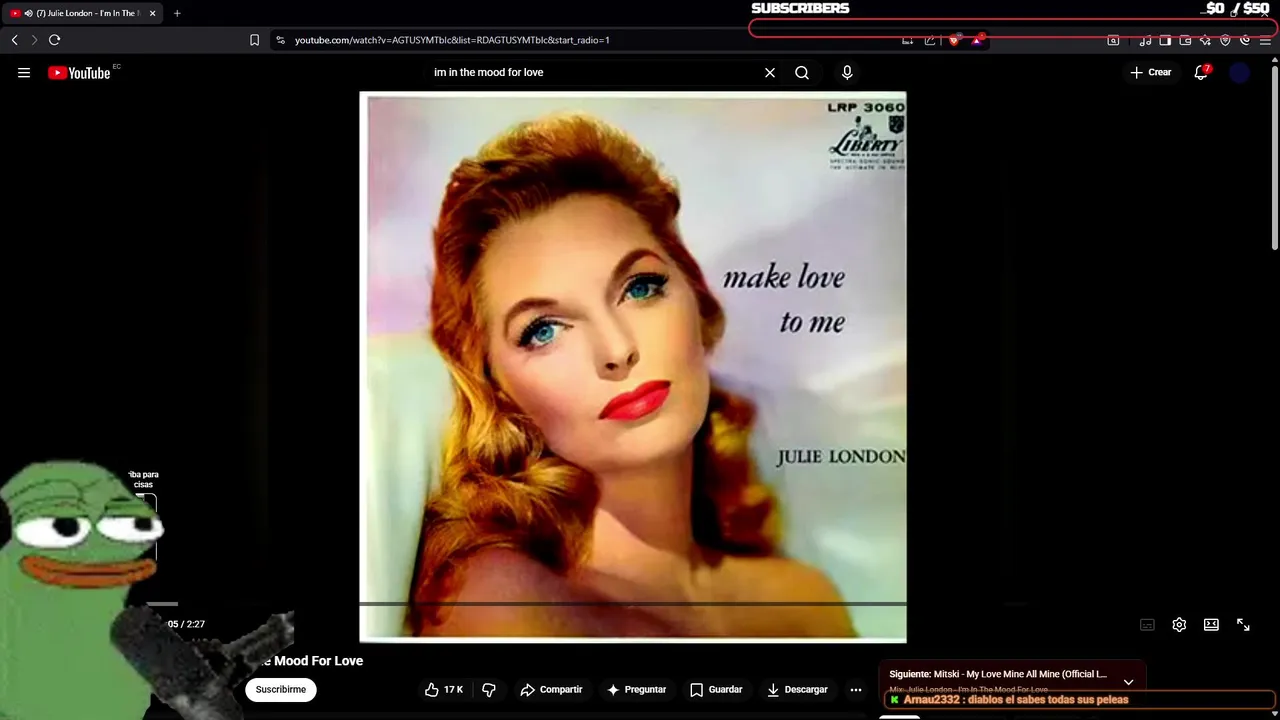The height and width of the screenshot is (720, 1280).
Task: Open the account avatar menu
Action: tap(1240, 72)
